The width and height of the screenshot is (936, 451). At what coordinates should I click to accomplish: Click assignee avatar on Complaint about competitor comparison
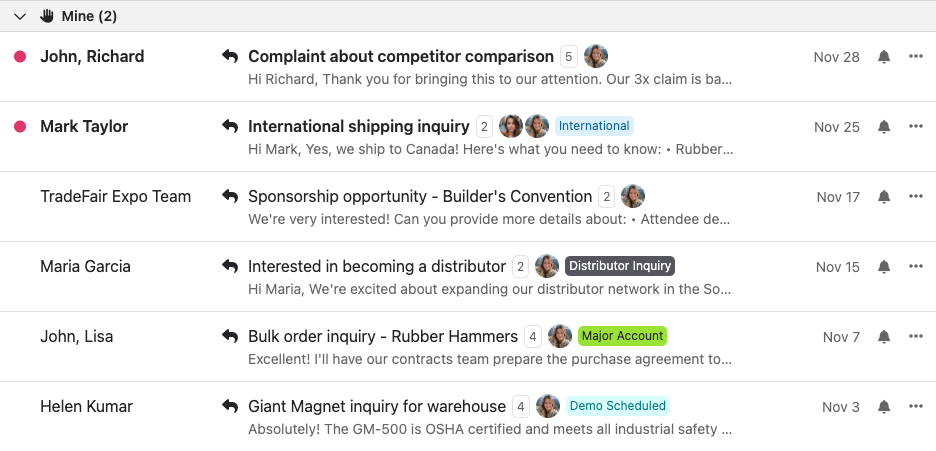[596, 56]
